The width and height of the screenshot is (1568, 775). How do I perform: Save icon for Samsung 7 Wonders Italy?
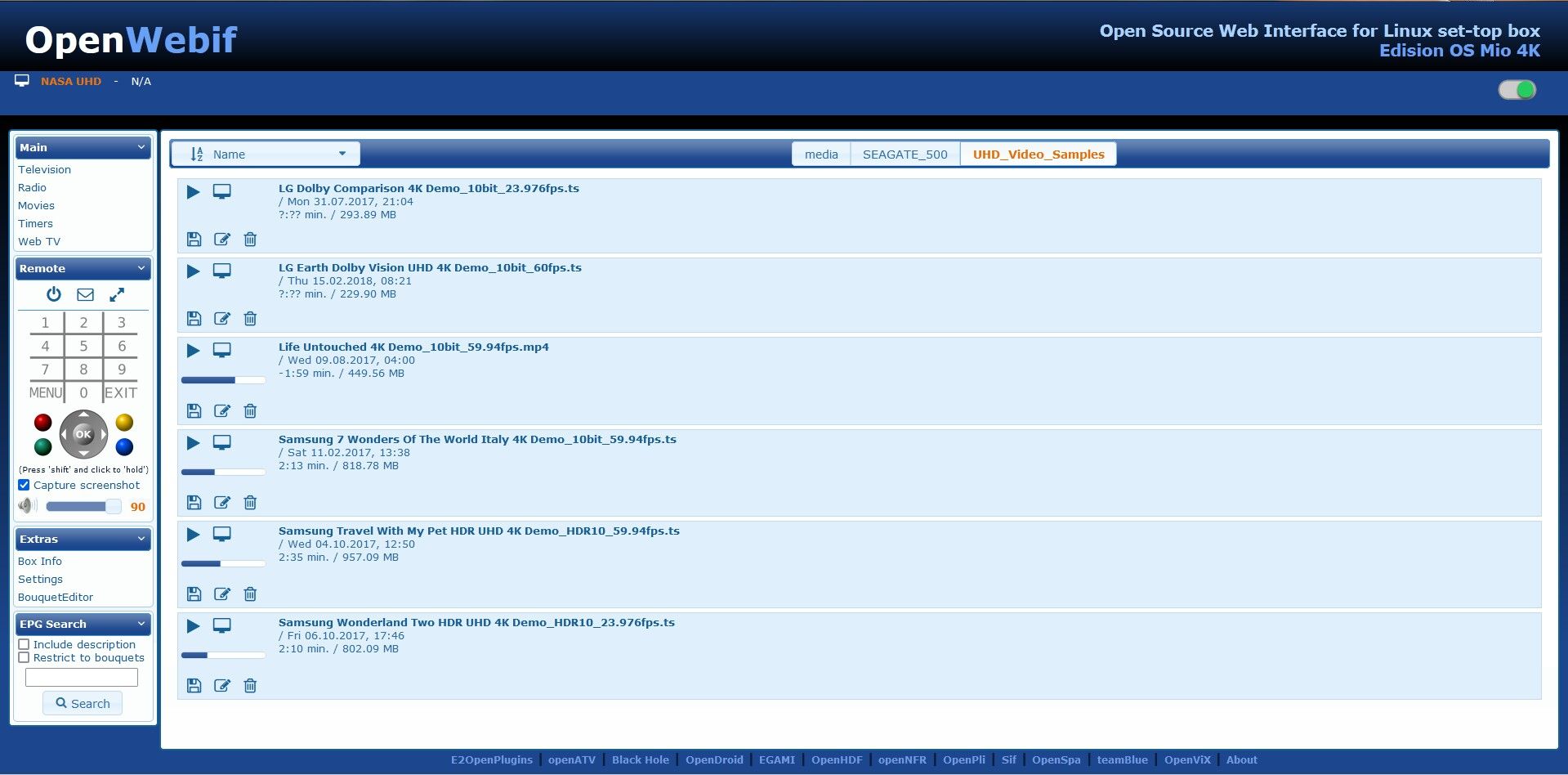194,503
